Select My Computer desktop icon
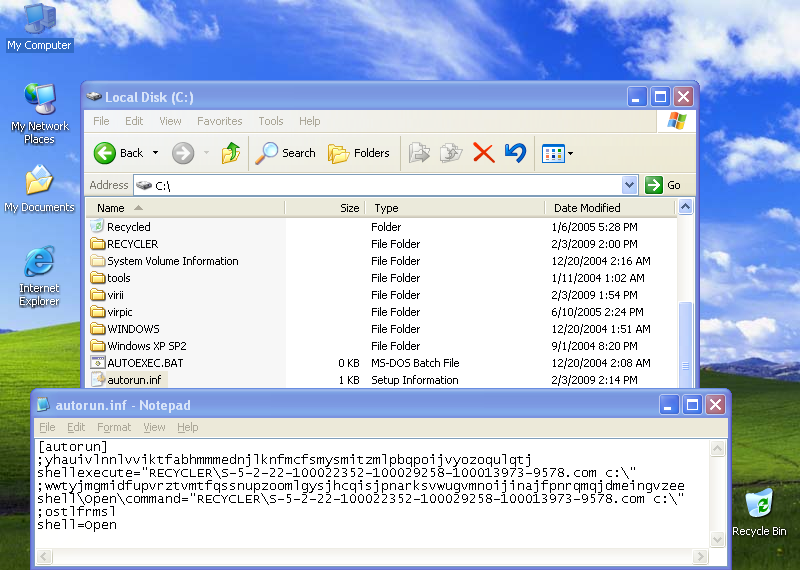 [x=40, y=19]
